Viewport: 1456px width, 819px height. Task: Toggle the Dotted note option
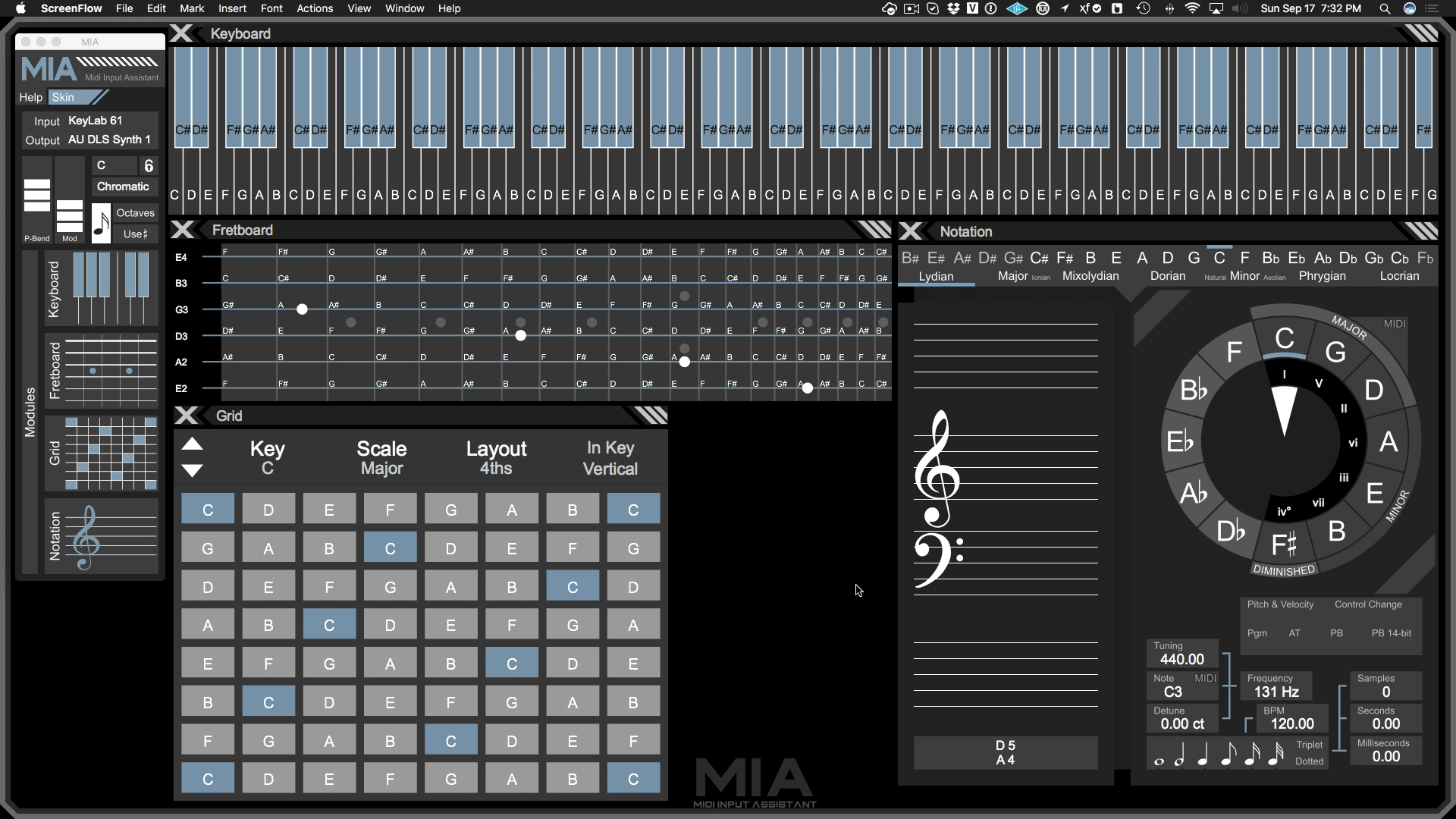point(1309,761)
